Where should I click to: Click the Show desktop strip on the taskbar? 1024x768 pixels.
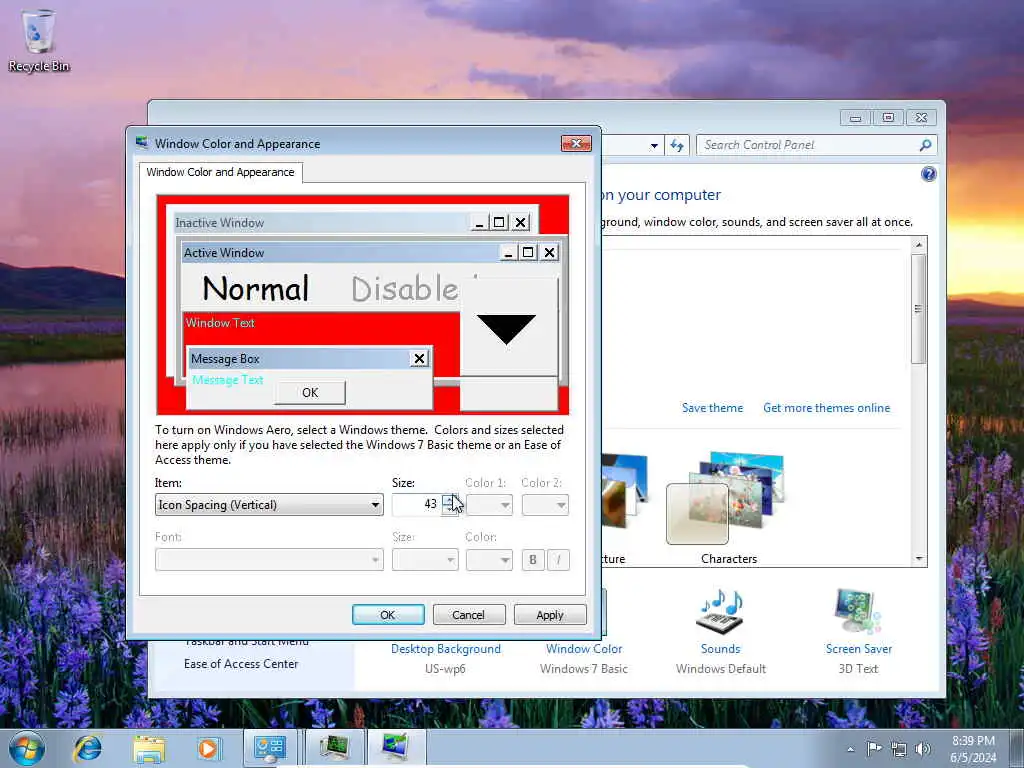(1016, 748)
